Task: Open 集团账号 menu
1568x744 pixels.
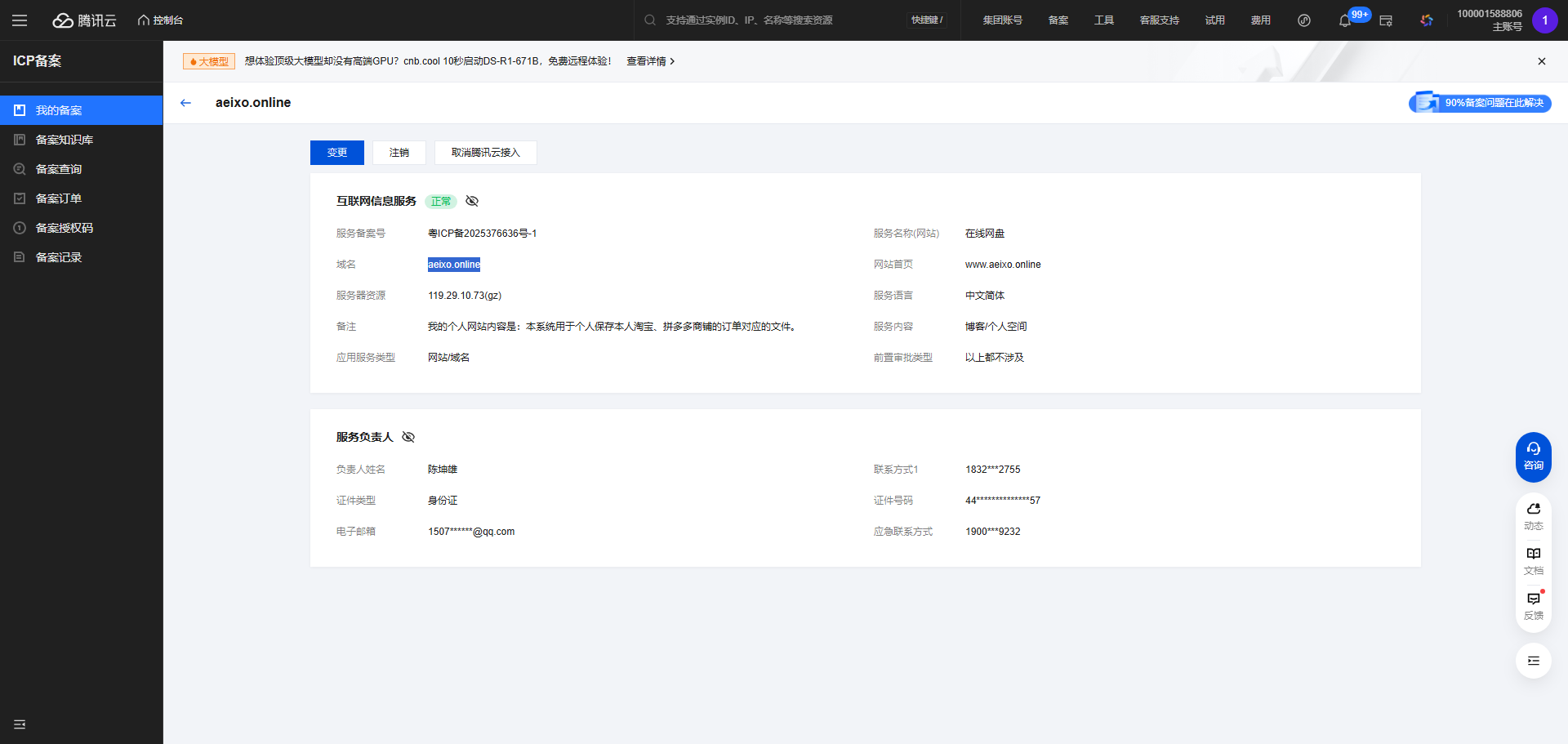Action: coord(1002,20)
